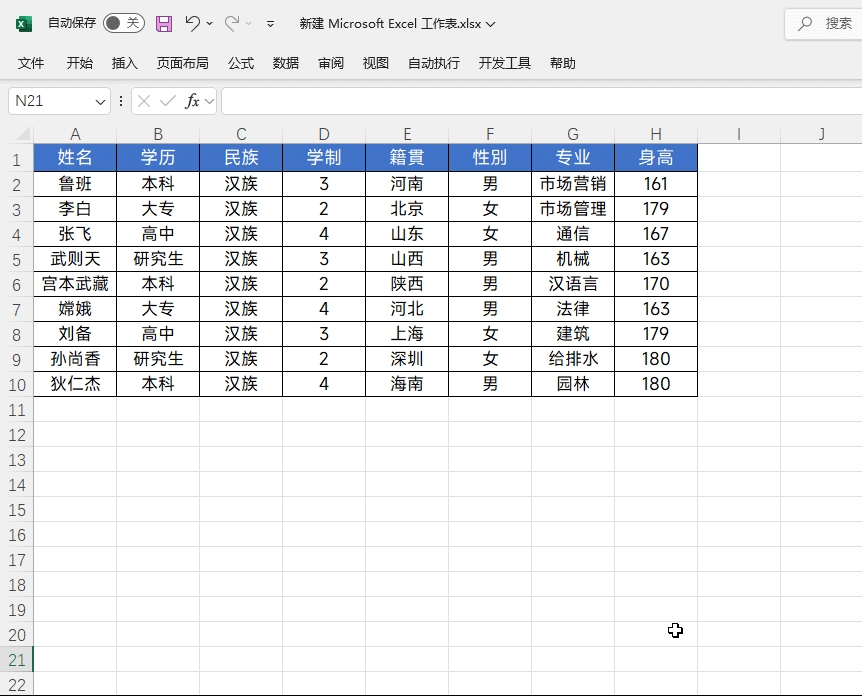Click the 搜索 search box
Screen dimensions: 862x696
point(825,23)
